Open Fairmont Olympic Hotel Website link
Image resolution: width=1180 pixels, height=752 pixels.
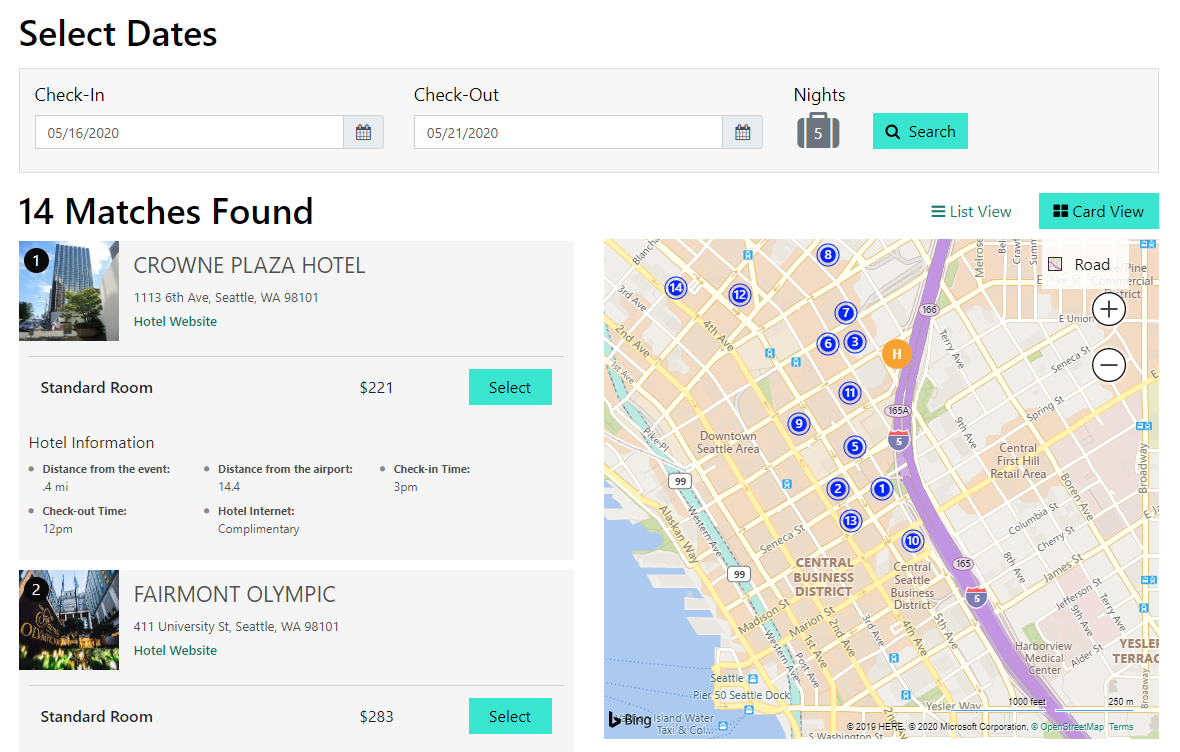coord(175,650)
